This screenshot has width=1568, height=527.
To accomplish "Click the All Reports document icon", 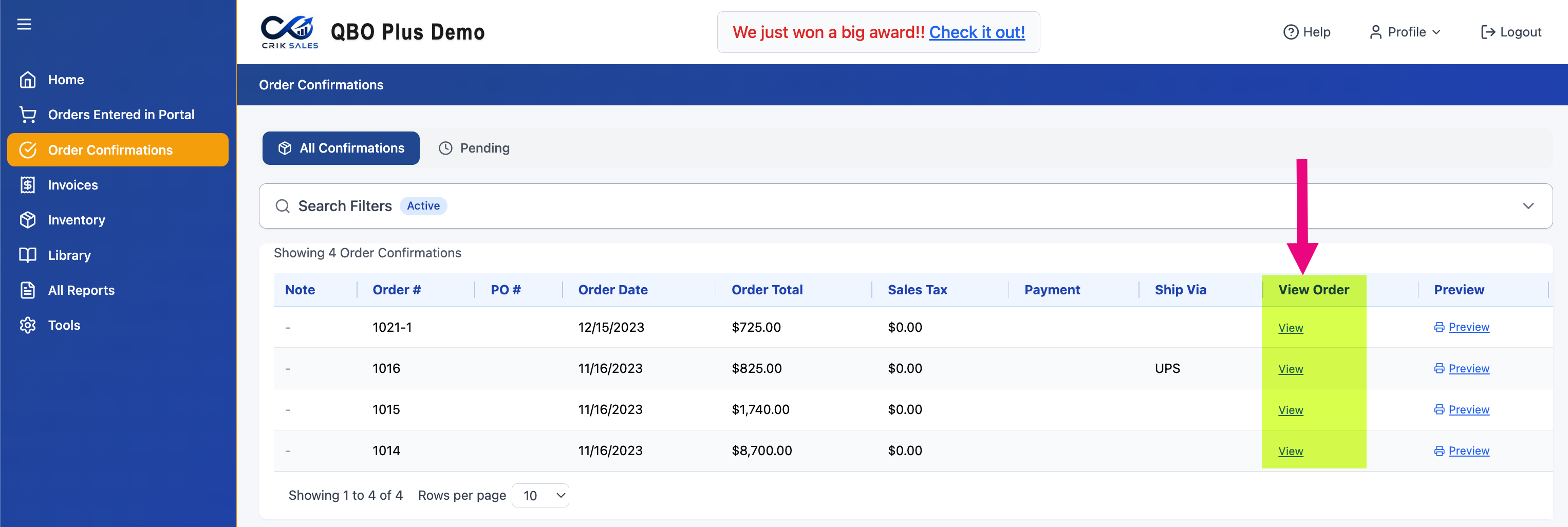I will coord(27,290).
